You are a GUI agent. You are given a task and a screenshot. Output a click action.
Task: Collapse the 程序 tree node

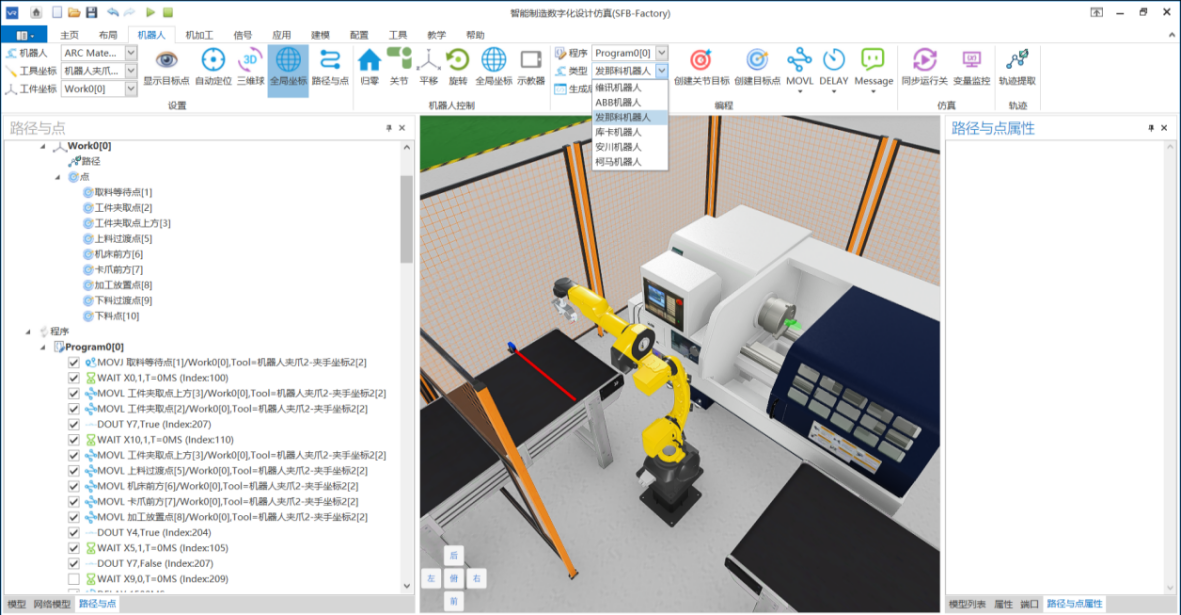coord(28,331)
